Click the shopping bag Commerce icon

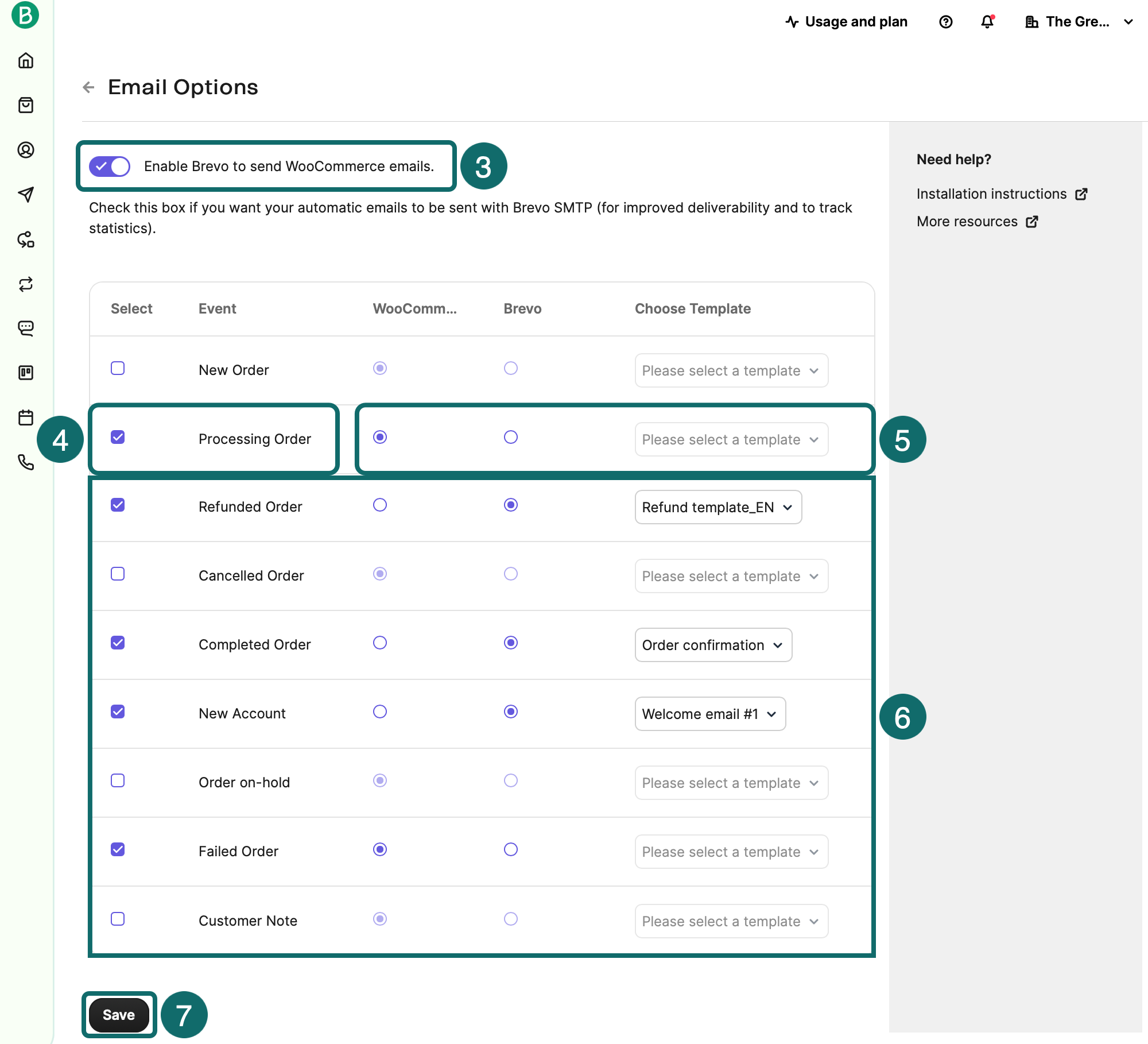pyautogui.click(x=26, y=105)
